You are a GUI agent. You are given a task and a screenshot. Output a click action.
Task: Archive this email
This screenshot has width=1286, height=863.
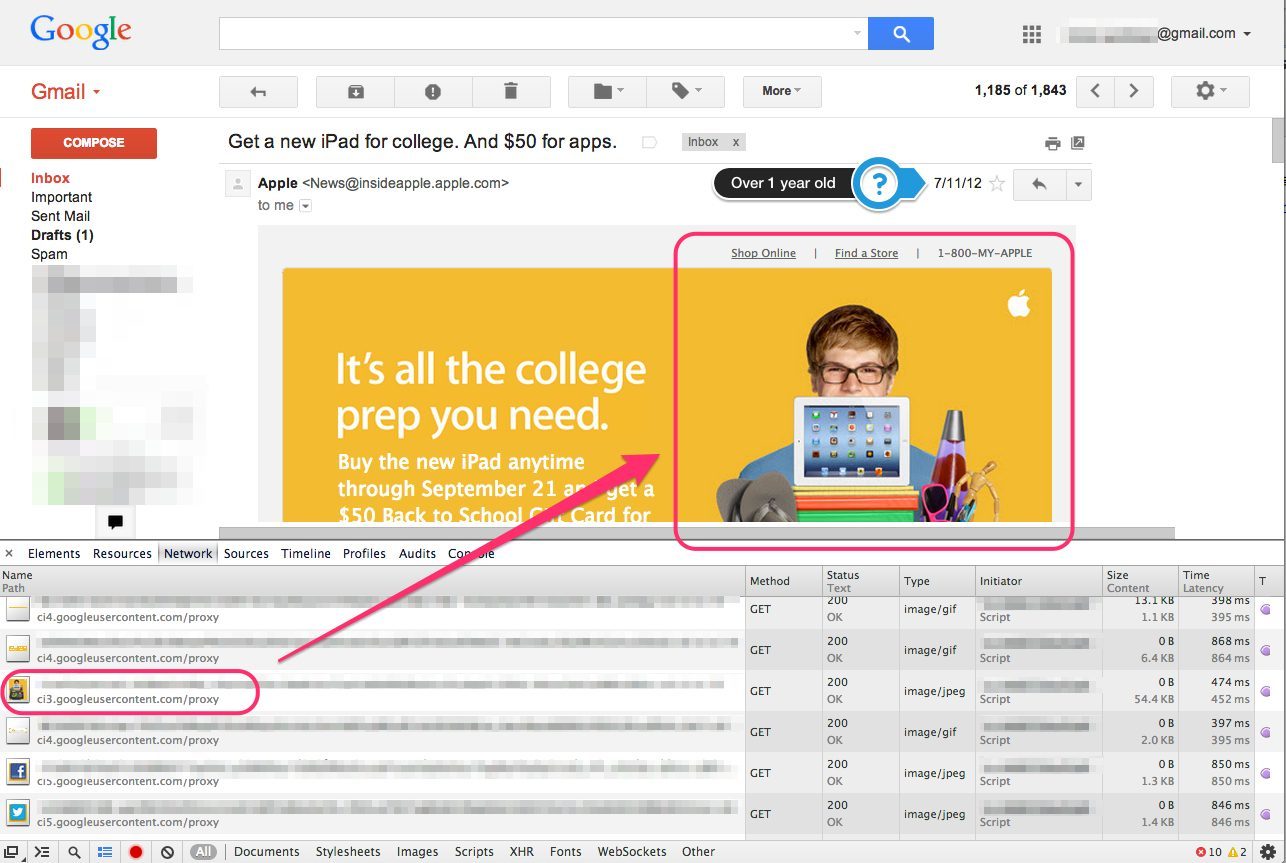click(355, 92)
